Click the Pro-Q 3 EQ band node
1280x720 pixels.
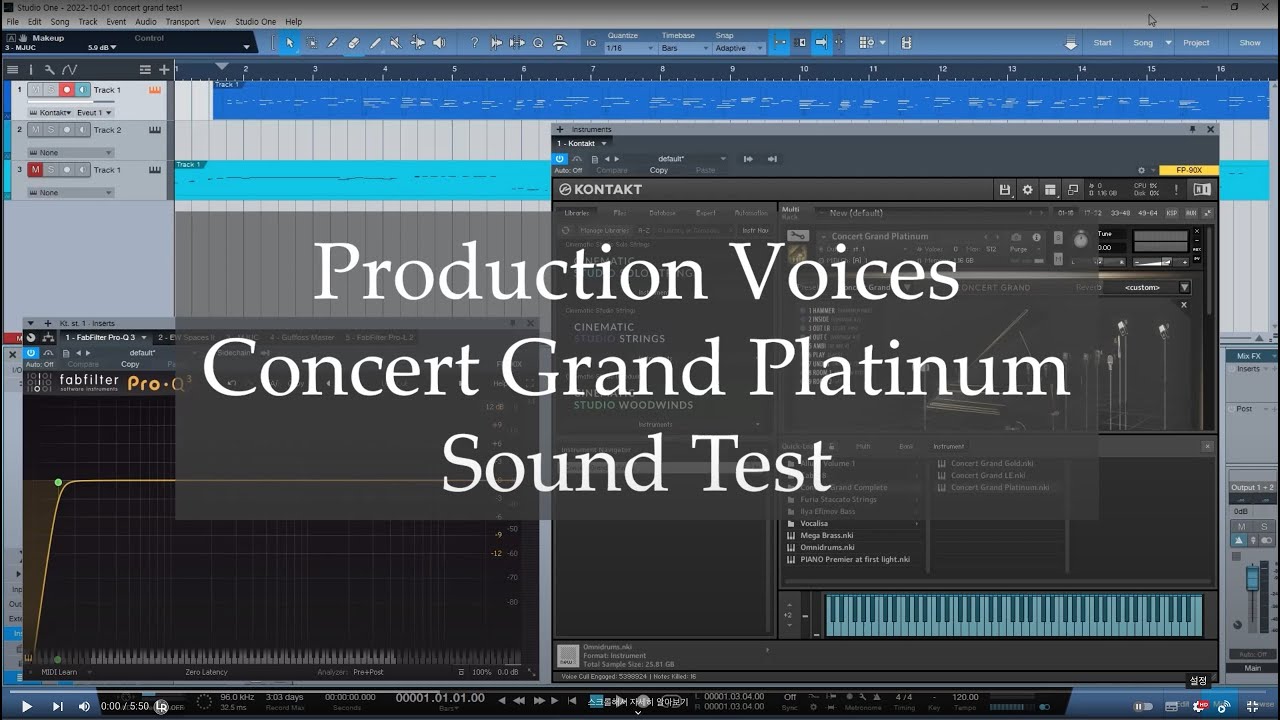coord(58,483)
